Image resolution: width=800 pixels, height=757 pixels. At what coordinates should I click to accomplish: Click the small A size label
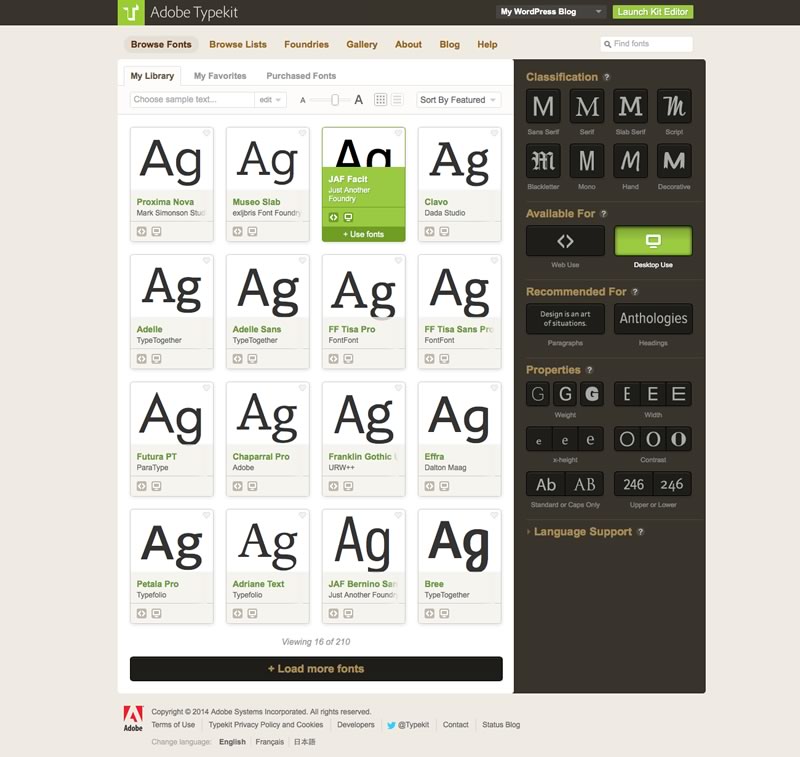(303, 100)
